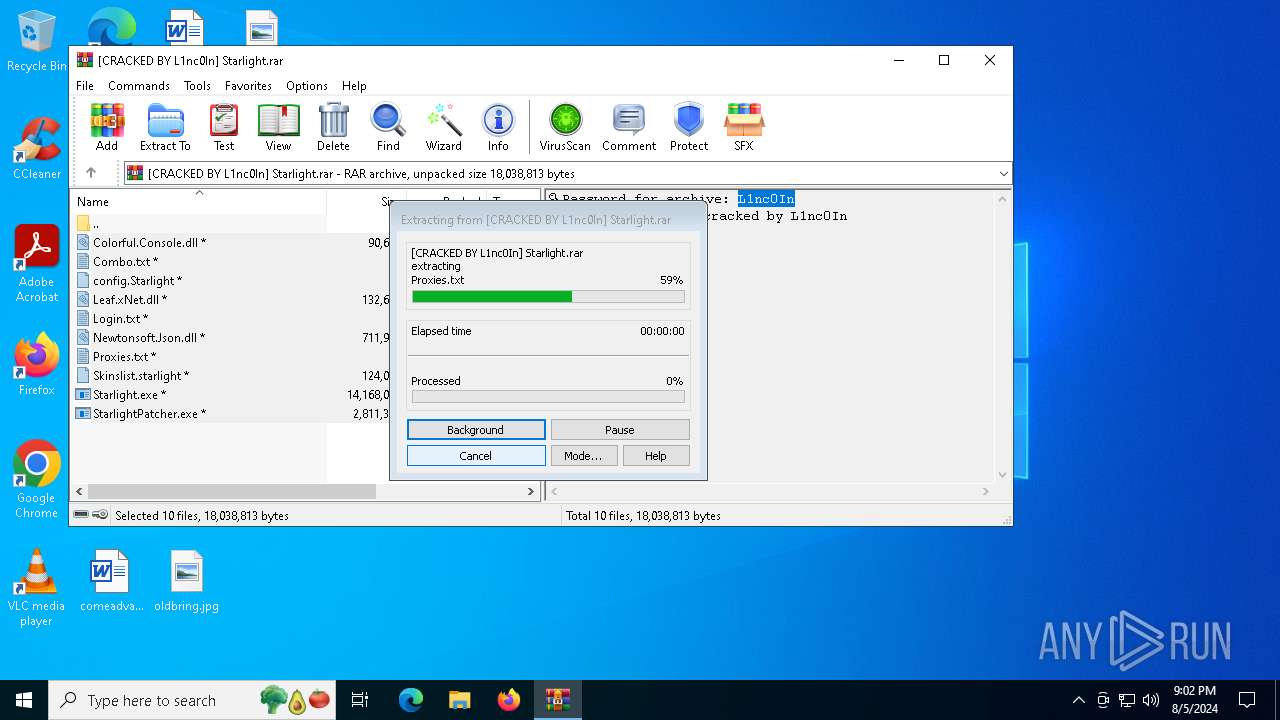Screen dimensions: 1280x720
Task: Open Extract To in the toolbar
Action: click(165, 127)
